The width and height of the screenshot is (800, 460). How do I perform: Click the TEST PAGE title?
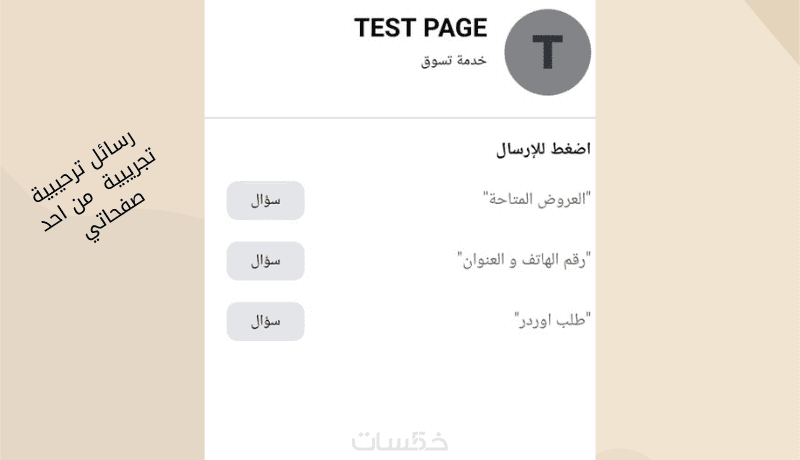(x=420, y=28)
